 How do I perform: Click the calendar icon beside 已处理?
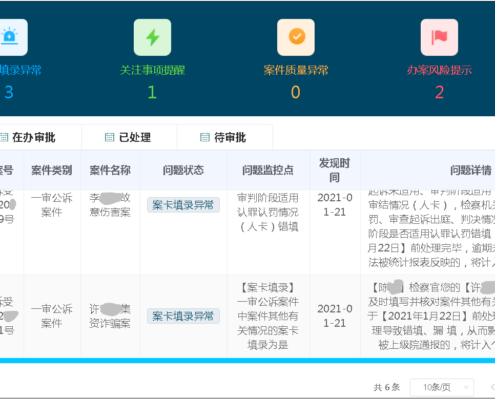click(109, 137)
